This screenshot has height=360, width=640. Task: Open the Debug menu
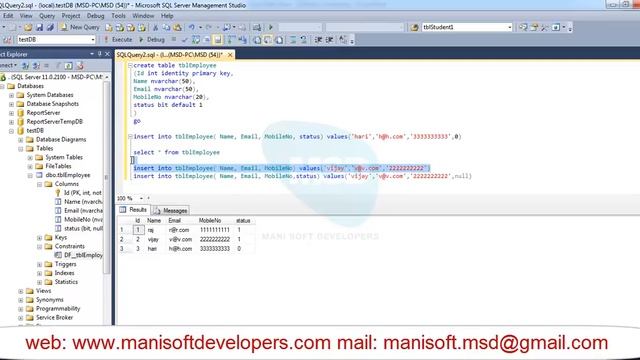pyautogui.click(x=95, y=16)
